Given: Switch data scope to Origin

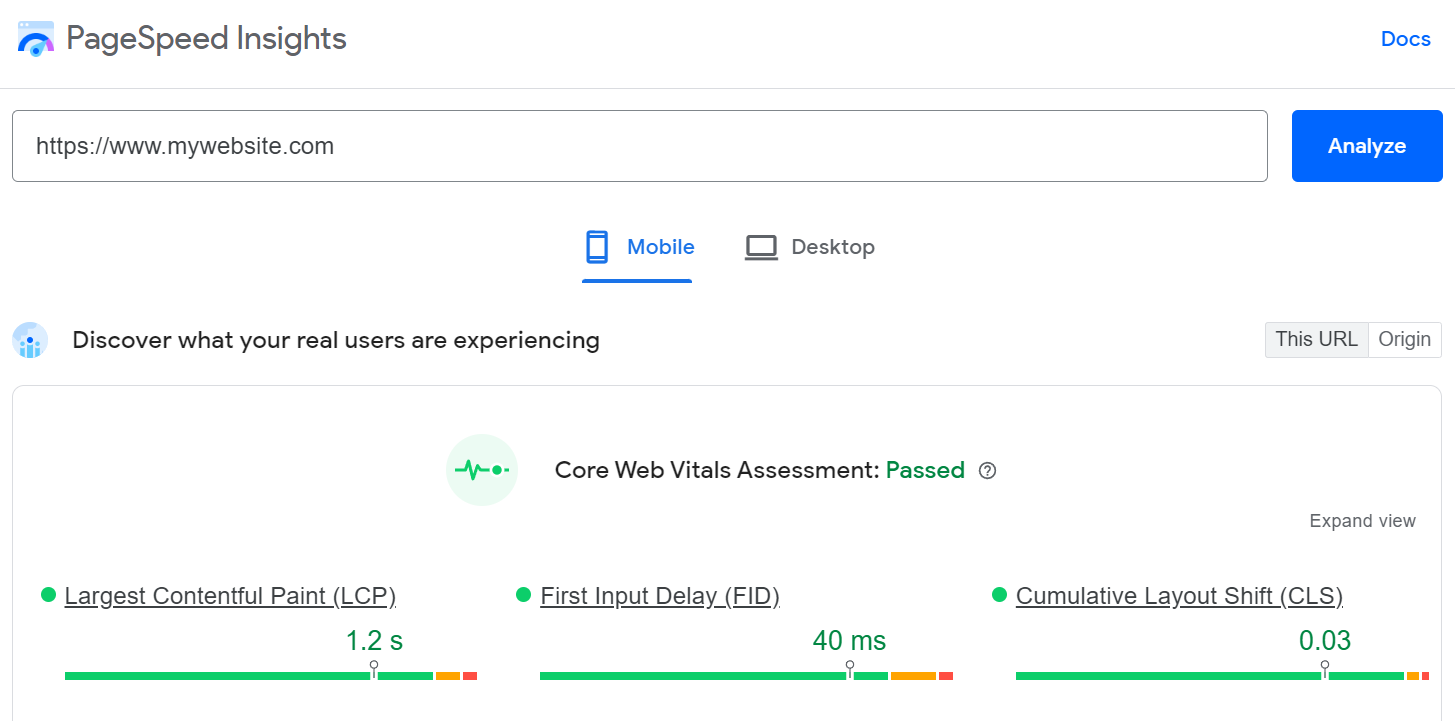Looking at the screenshot, I should [x=1404, y=340].
